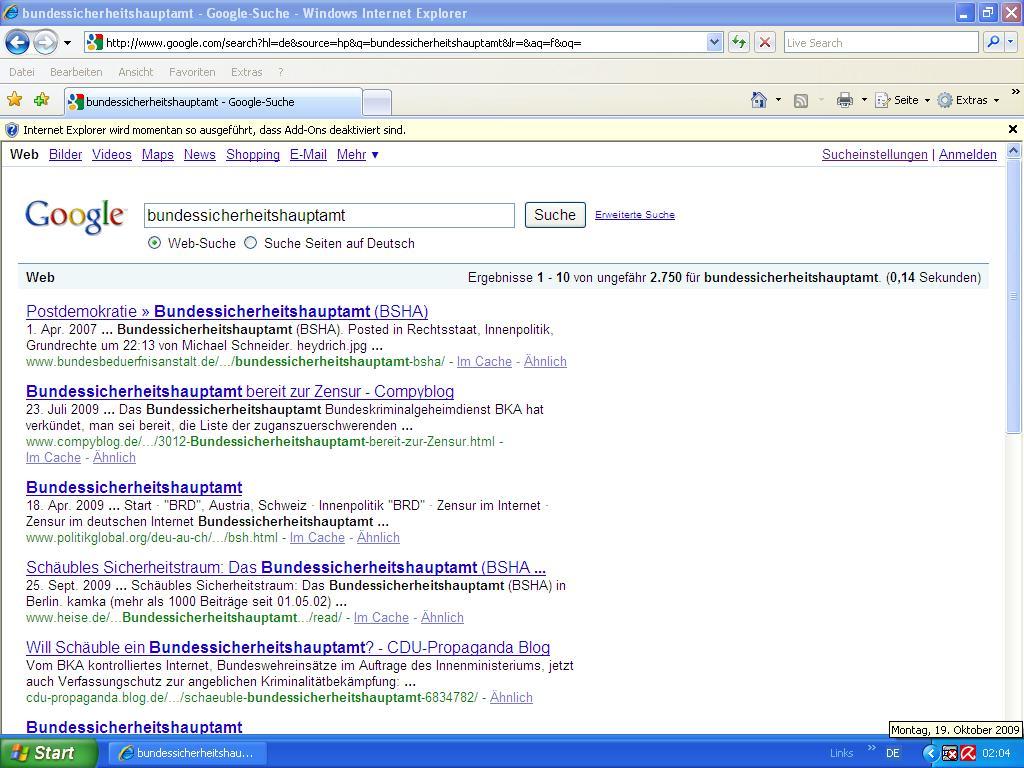1024x768 pixels.
Task: Expand the Mehr dropdown menu
Action: 358,155
